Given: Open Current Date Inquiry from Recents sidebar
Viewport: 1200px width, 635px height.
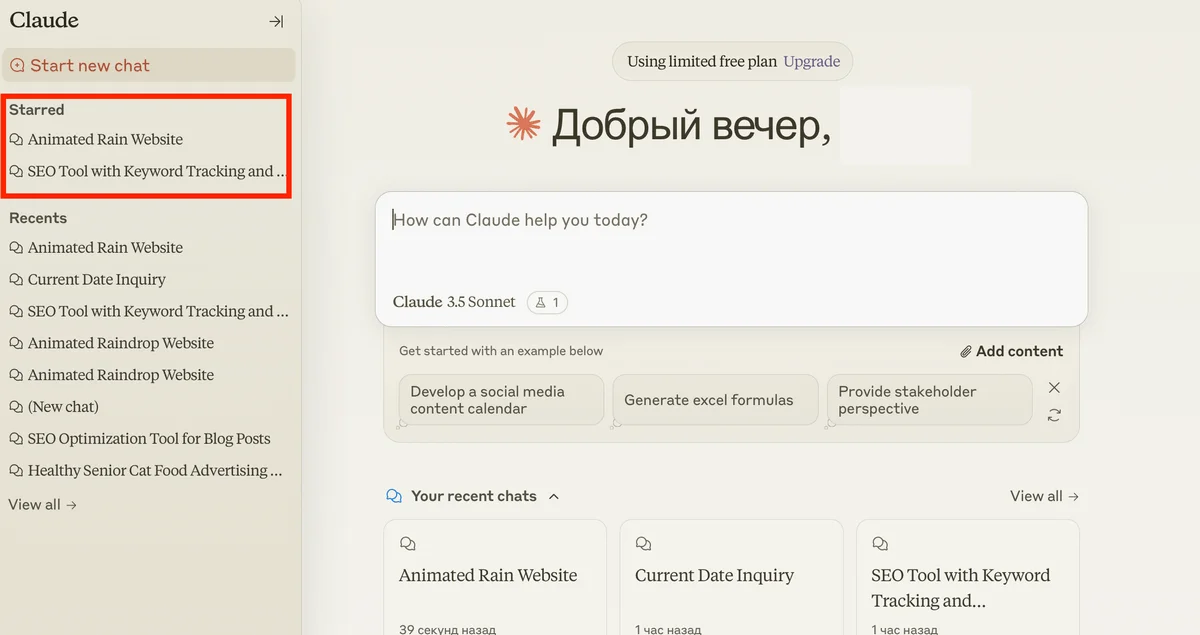Looking at the screenshot, I should pyautogui.click(x=96, y=280).
